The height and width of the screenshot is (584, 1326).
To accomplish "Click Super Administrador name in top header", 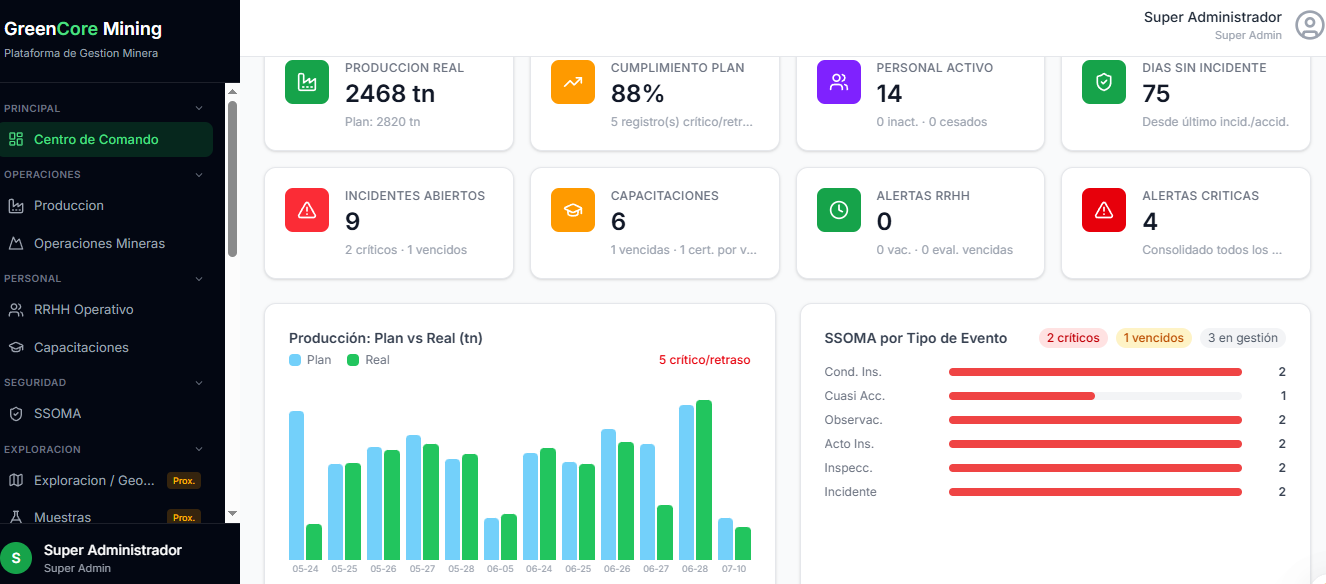I will [x=1212, y=17].
